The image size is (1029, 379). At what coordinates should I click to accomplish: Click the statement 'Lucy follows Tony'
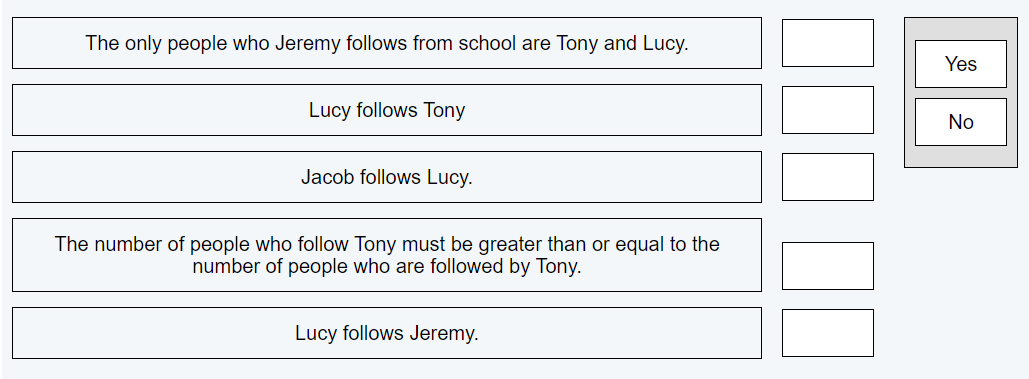coord(387,110)
